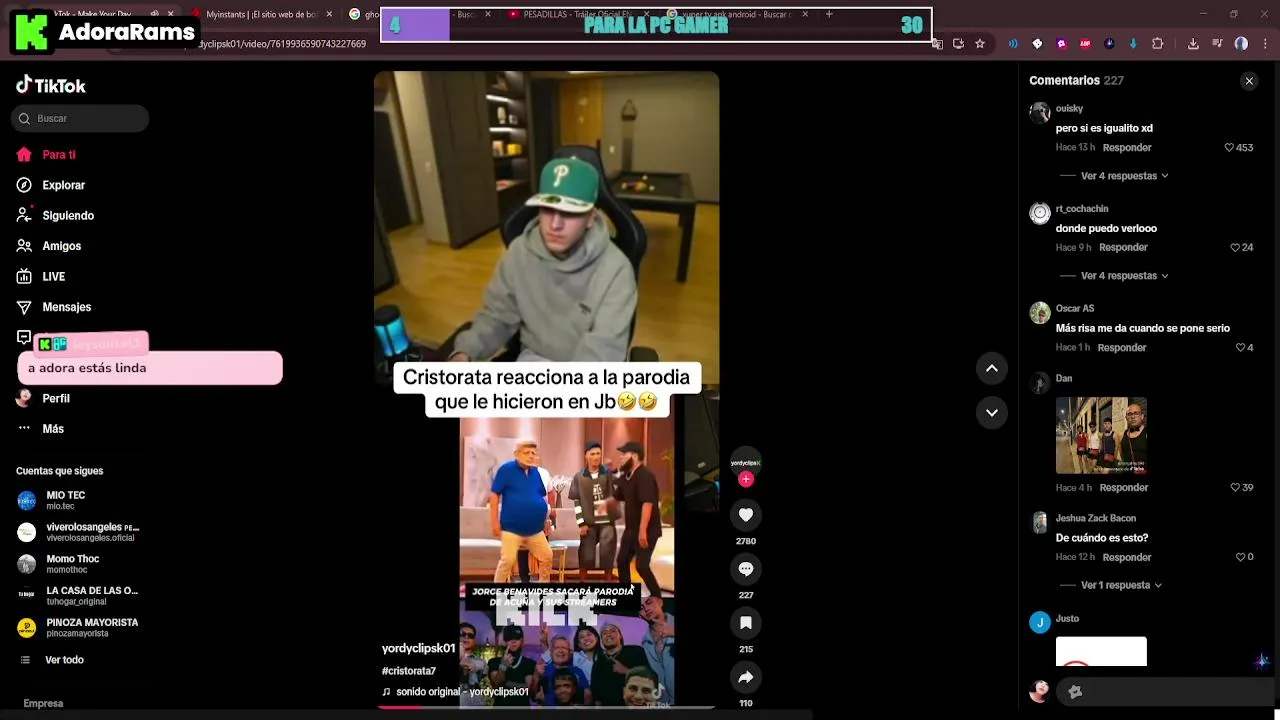Viewport: 1280px width, 720px height.
Task: Like Dan's comment with 39 likes
Action: tap(1235, 488)
